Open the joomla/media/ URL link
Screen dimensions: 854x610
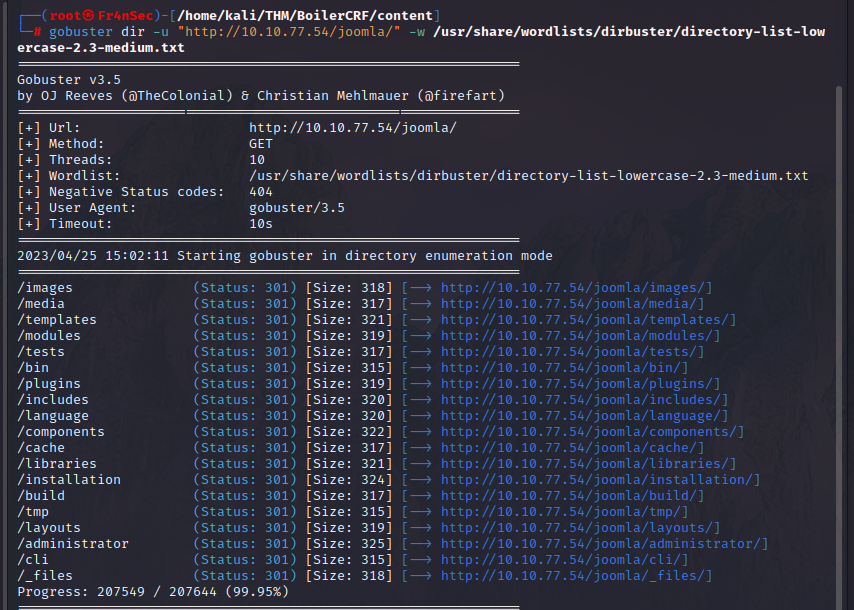click(565, 303)
